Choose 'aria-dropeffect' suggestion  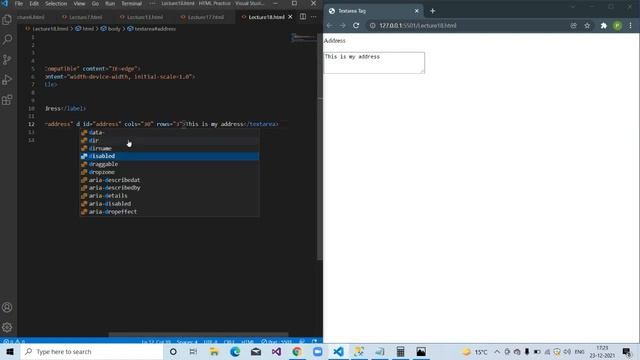pos(169,211)
